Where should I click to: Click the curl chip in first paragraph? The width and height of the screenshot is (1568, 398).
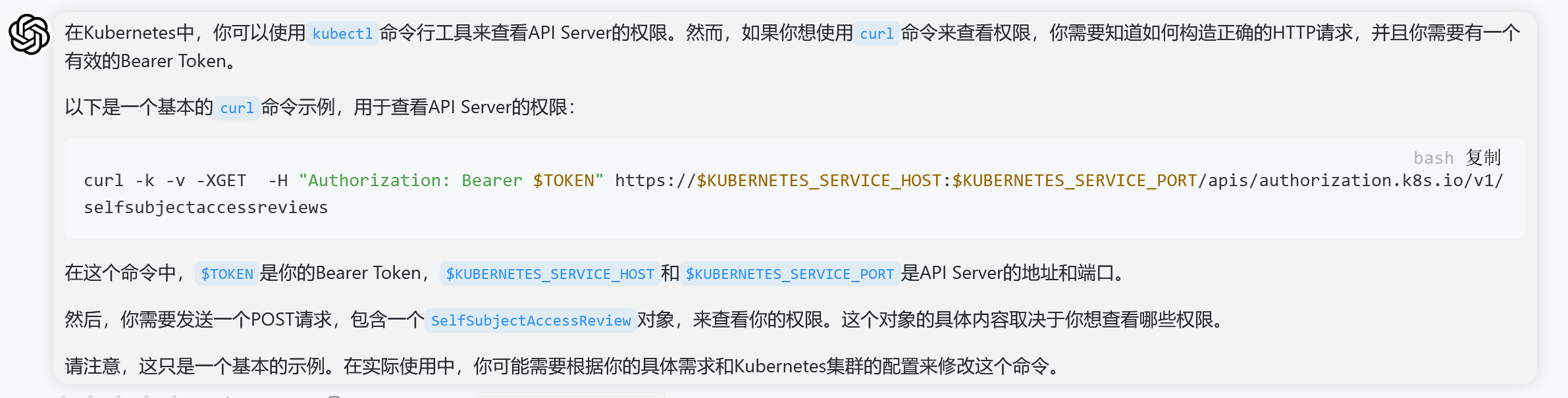point(877,34)
